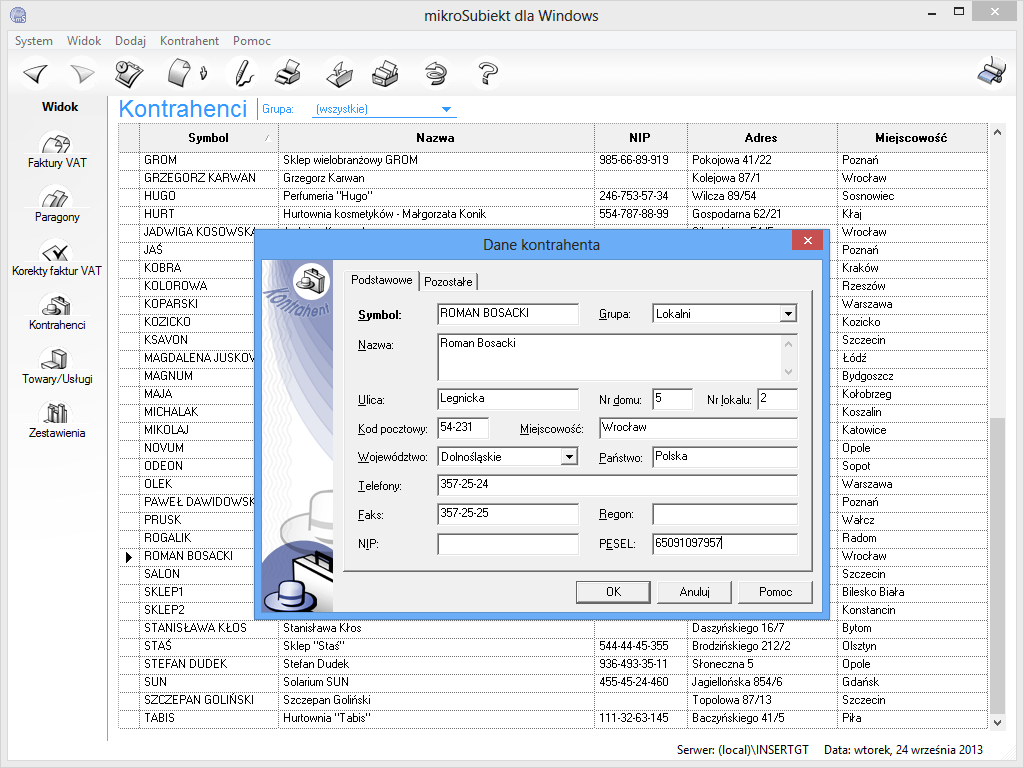The height and width of the screenshot is (768, 1024).
Task: Expand the Województwo dropdown in the dialog
Action: click(569, 457)
